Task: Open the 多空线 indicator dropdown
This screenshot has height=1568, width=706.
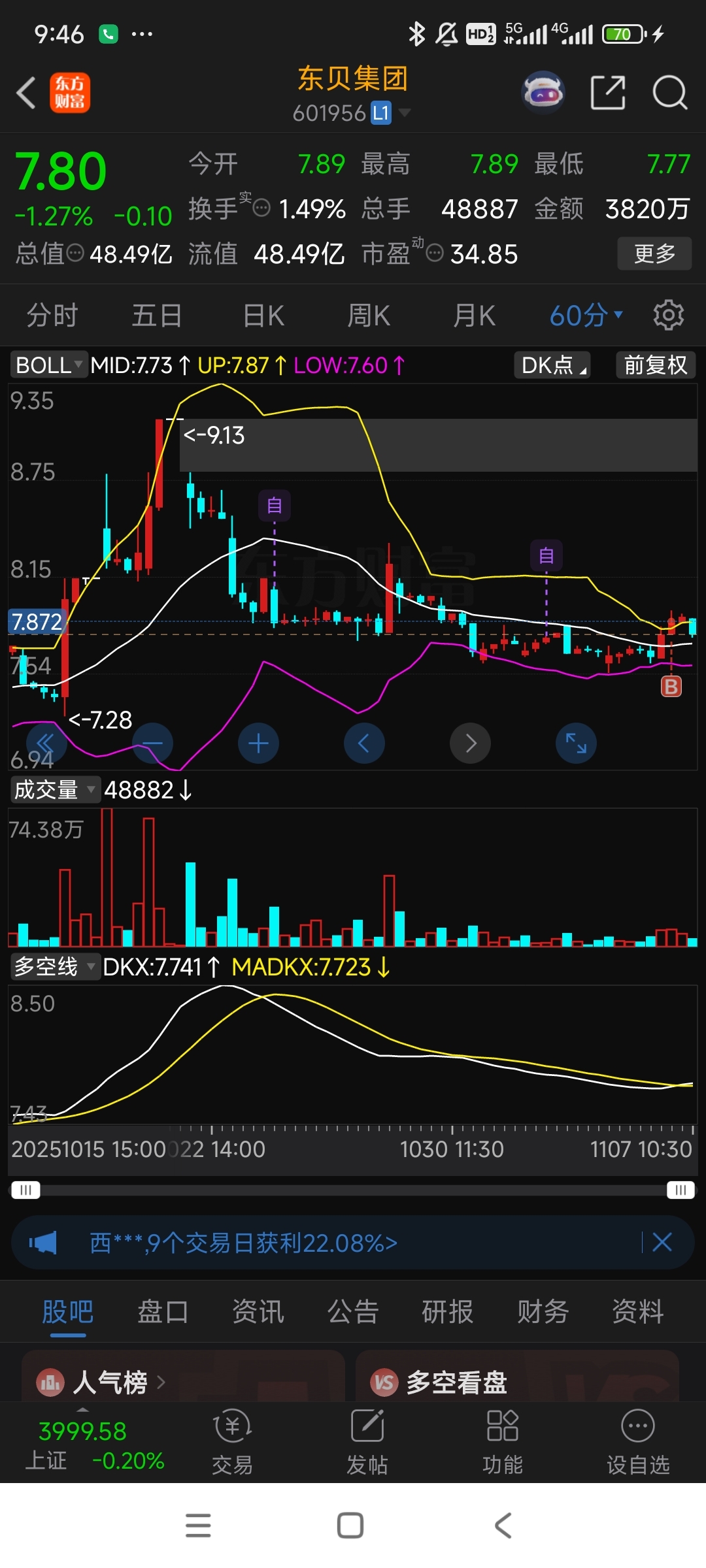Action: pyautogui.click(x=56, y=966)
